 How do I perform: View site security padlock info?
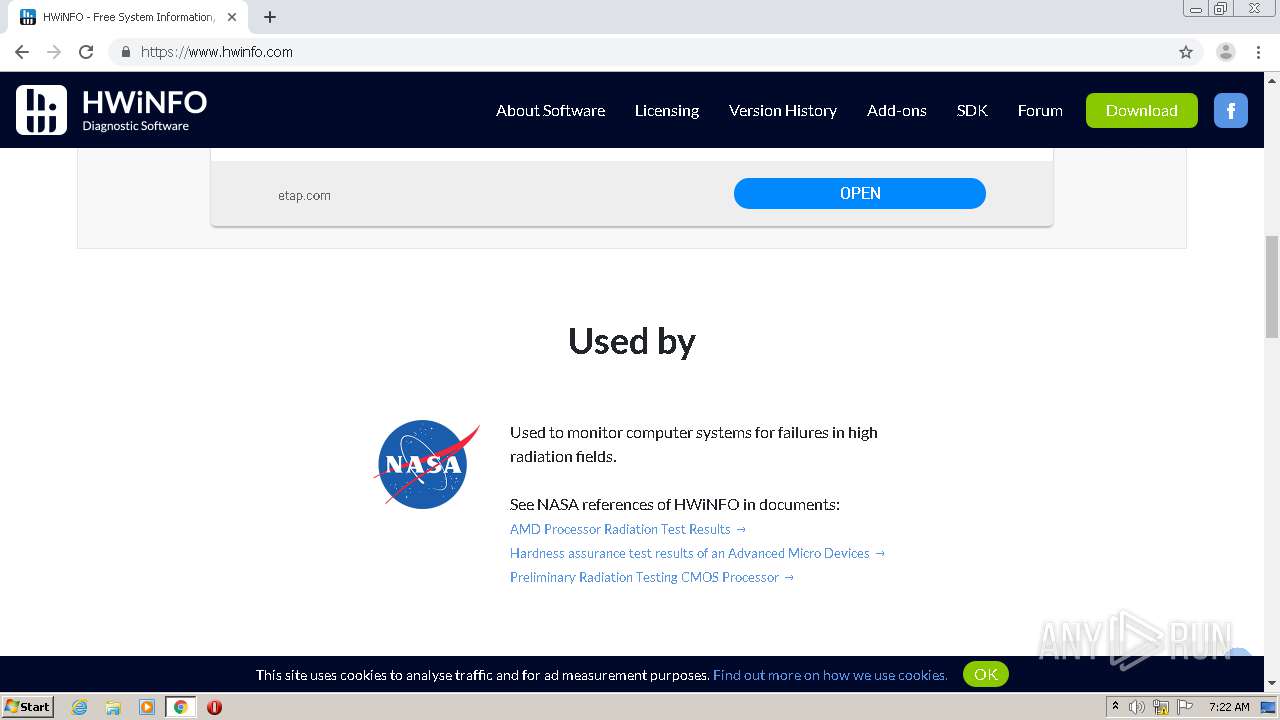pos(125,52)
